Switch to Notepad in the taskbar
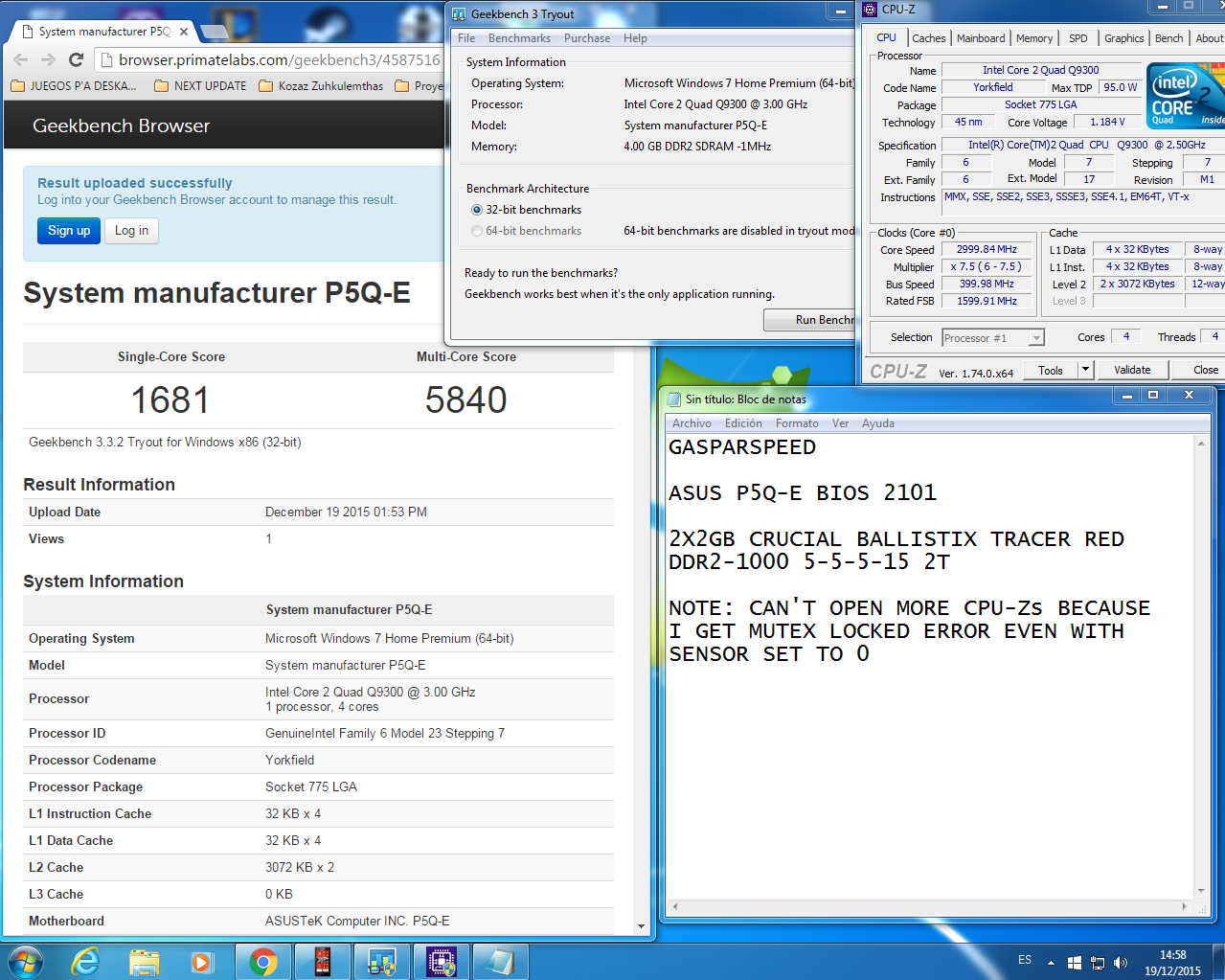This screenshot has height=980, width=1225. coord(500,961)
